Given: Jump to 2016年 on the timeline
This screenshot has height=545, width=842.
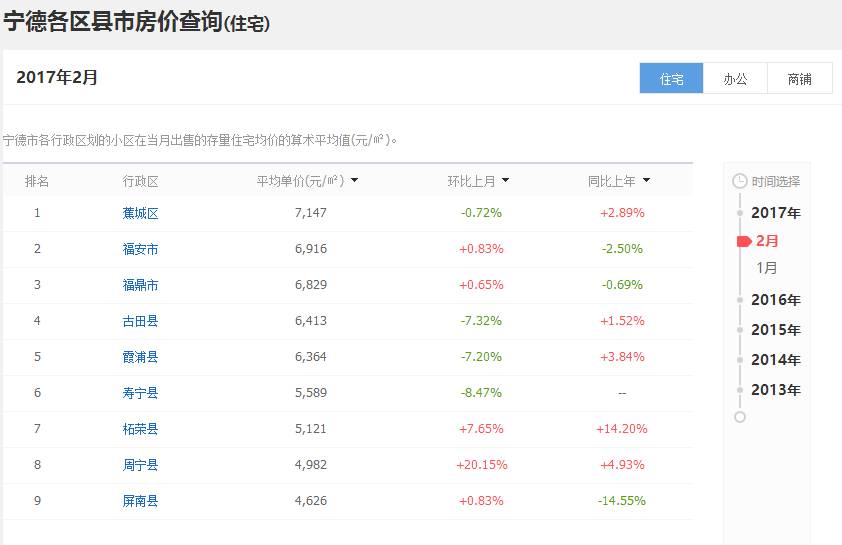Looking at the screenshot, I should pyautogui.click(x=775, y=300).
